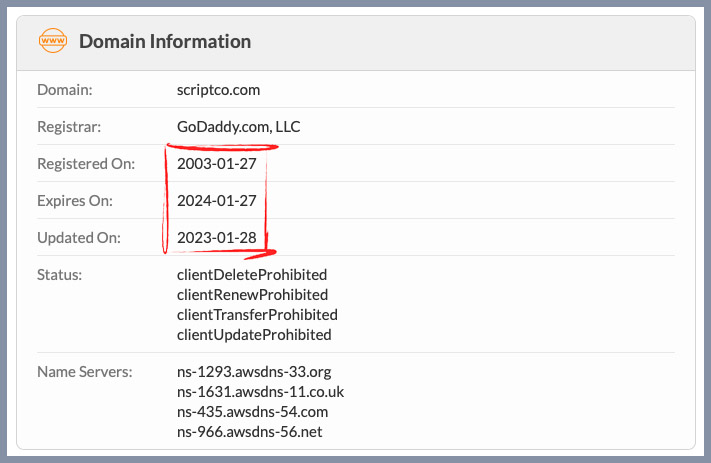Click the GoDaddy.com, LLC registrar text
This screenshot has height=463, width=711.
pos(239,127)
